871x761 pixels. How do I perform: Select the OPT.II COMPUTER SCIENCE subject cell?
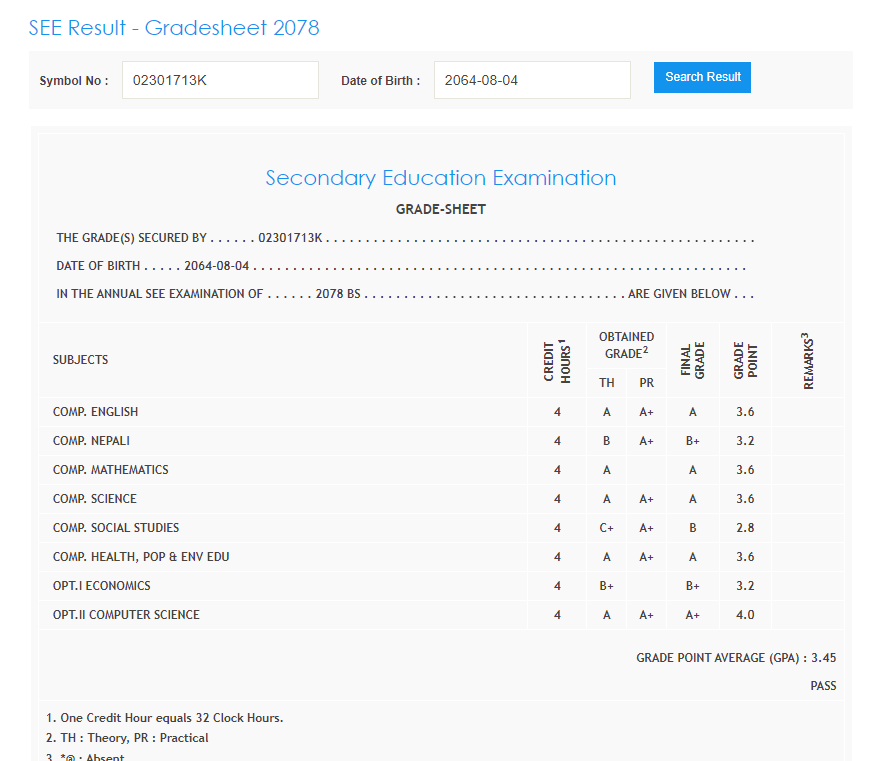tap(126, 615)
